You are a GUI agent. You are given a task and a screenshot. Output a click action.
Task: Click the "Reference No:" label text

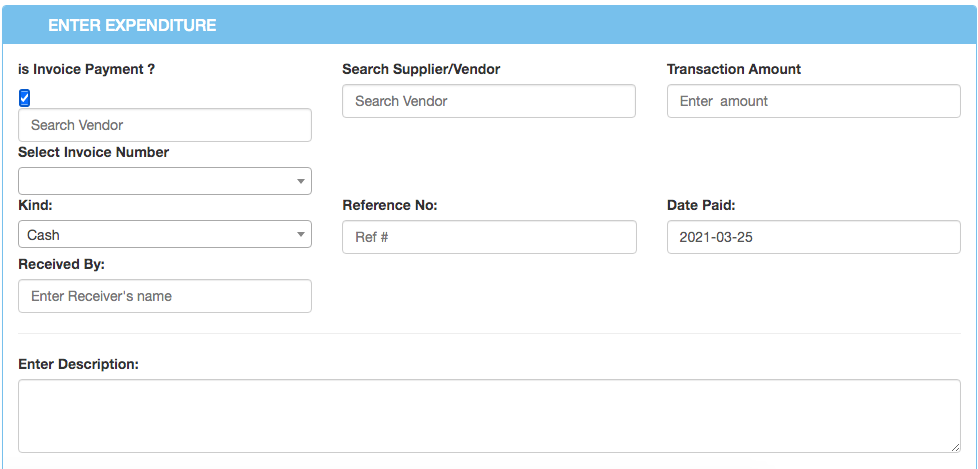click(390, 205)
